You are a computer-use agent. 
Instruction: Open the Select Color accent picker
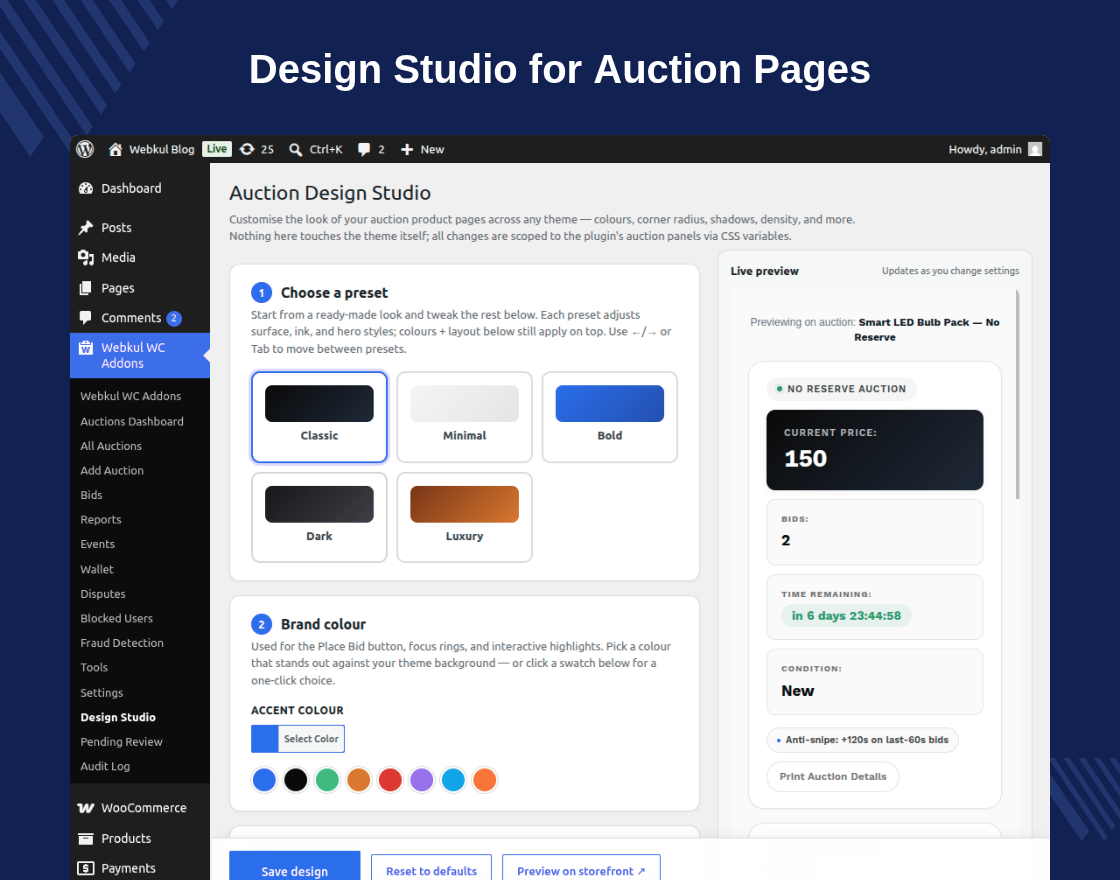pos(298,739)
